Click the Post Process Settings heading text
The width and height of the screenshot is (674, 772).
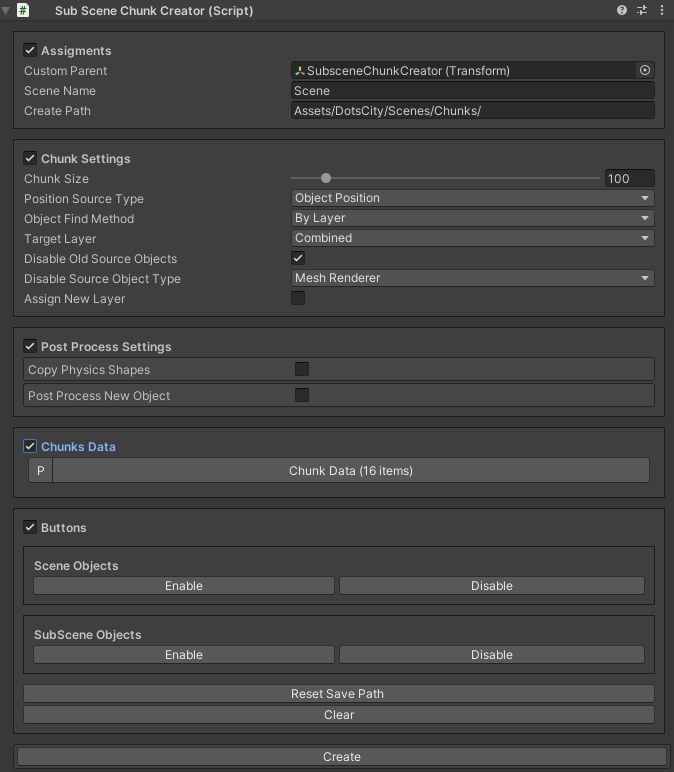[106, 347]
